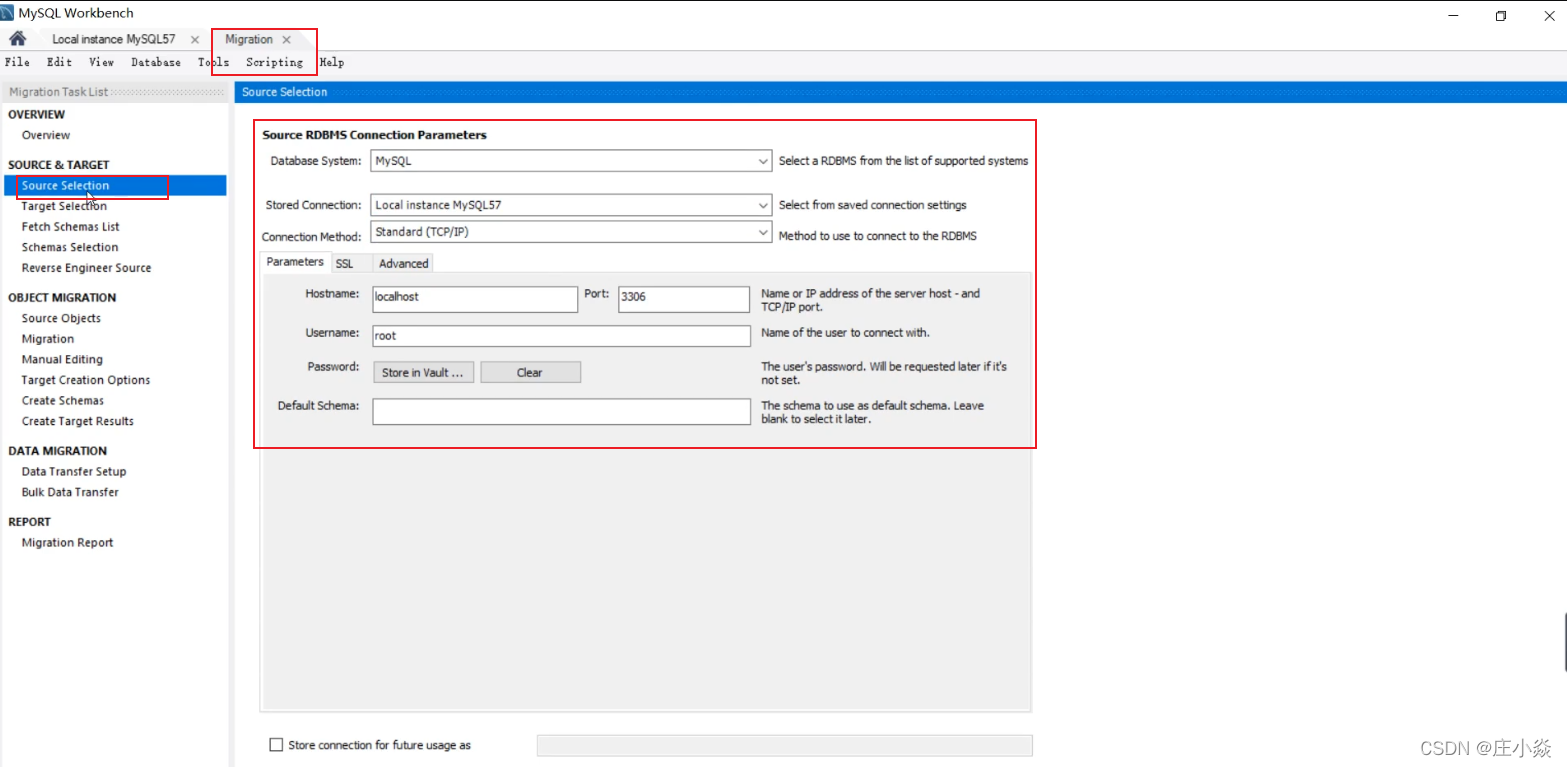The height and width of the screenshot is (767, 1567).
Task: Select Data Transfer Setup step
Action: pos(74,471)
